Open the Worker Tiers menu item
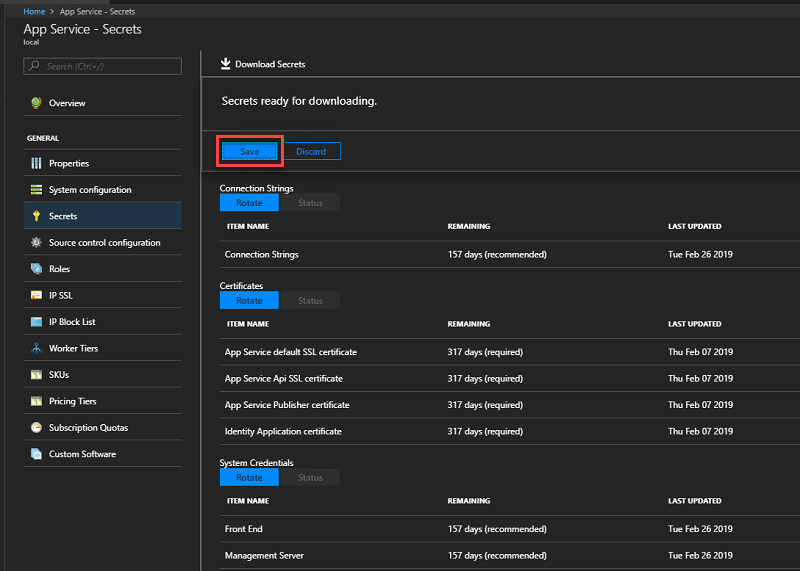 [x=73, y=348]
